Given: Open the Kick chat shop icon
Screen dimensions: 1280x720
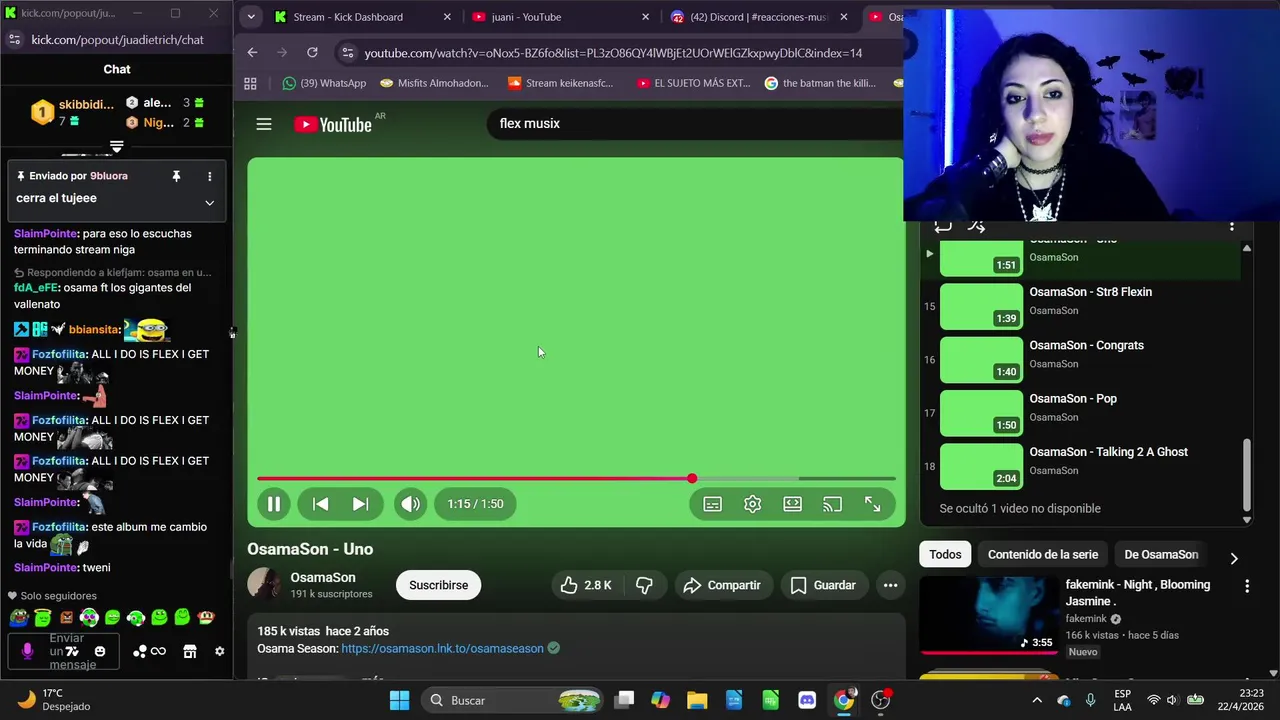Looking at the screenshot, I should 189,651.
